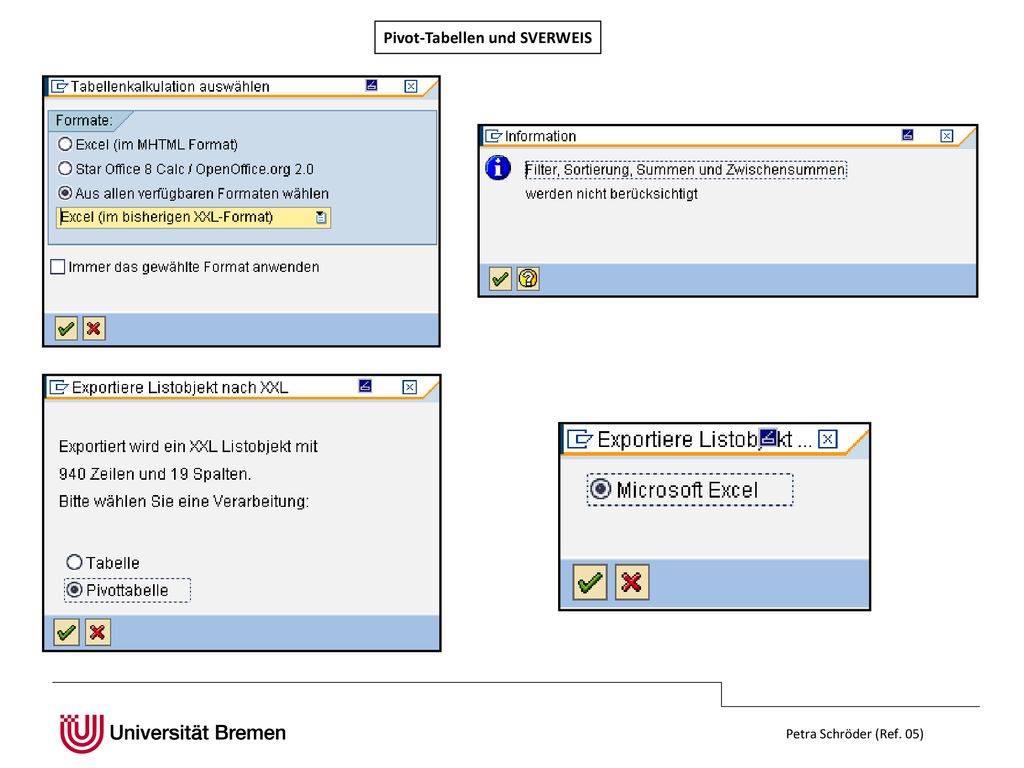Click the Formate: group tab label
1024x768 pixels.
(x=84, y=120)
